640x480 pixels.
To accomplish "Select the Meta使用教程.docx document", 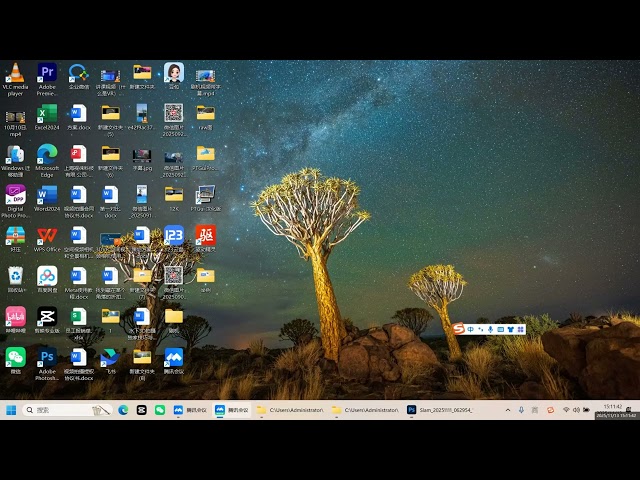I will pos(78,282).
